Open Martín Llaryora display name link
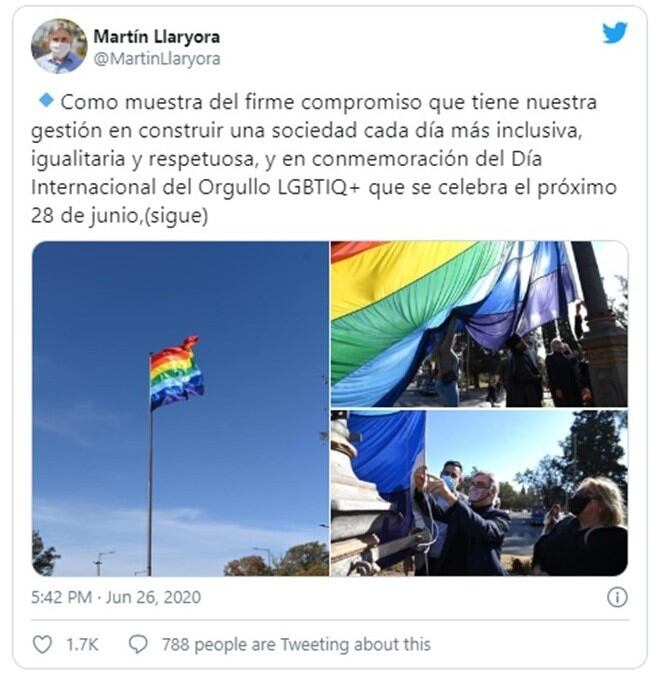The width and height of the screenshot is (661, 687). pos(157,36)
